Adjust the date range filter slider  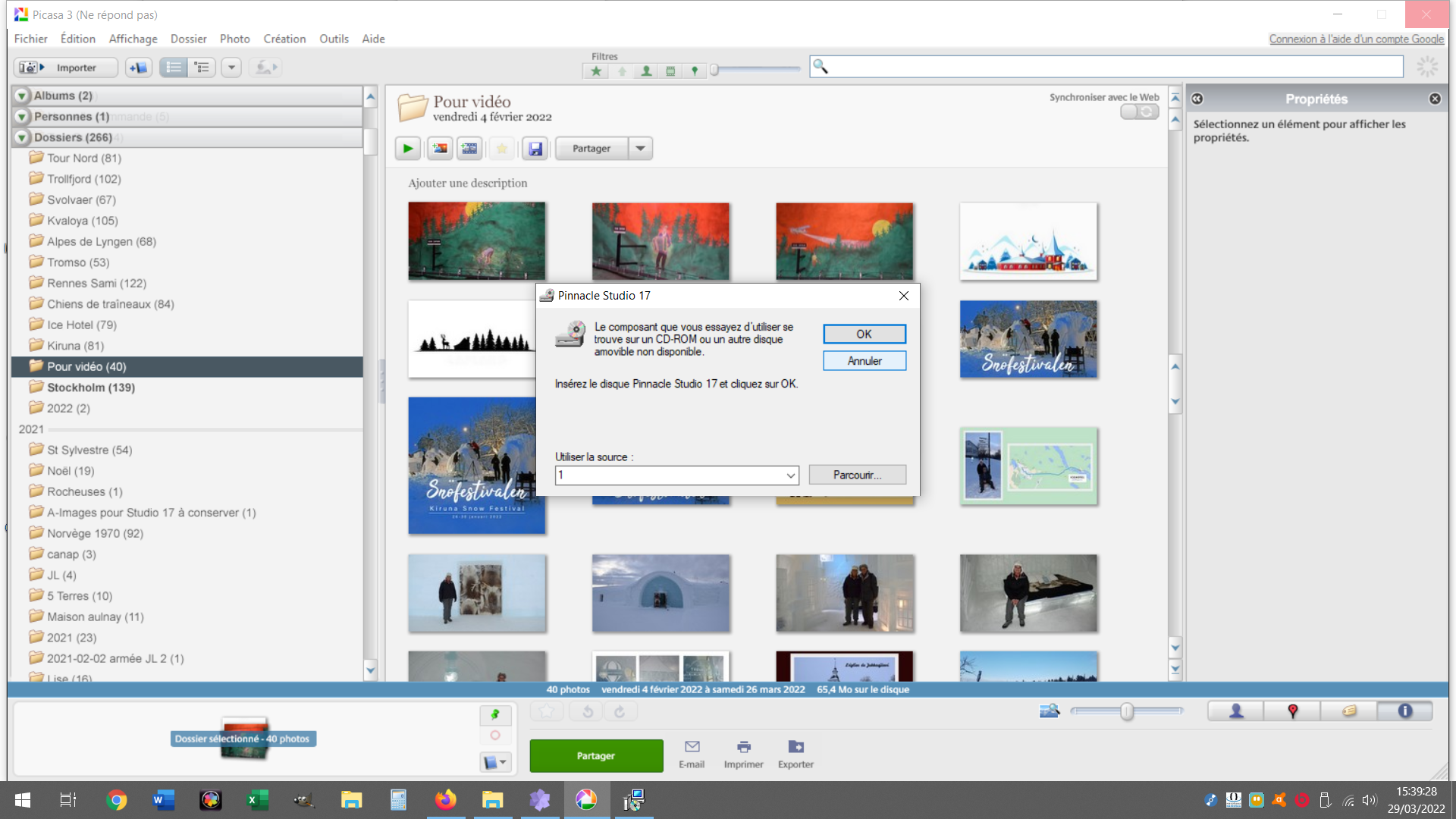(714, 71)
